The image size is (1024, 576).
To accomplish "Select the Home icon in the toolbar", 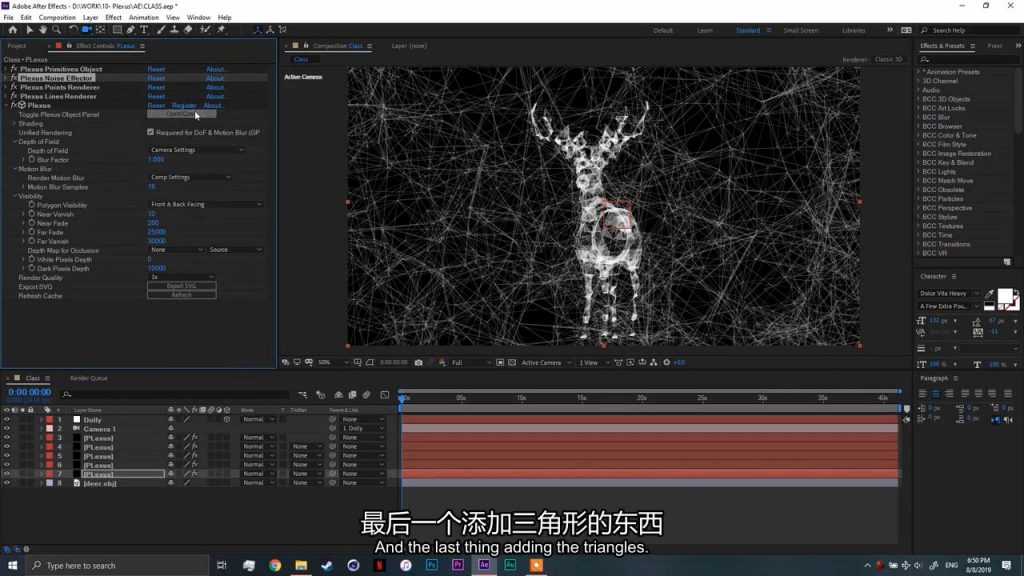I will click(12, 29).
